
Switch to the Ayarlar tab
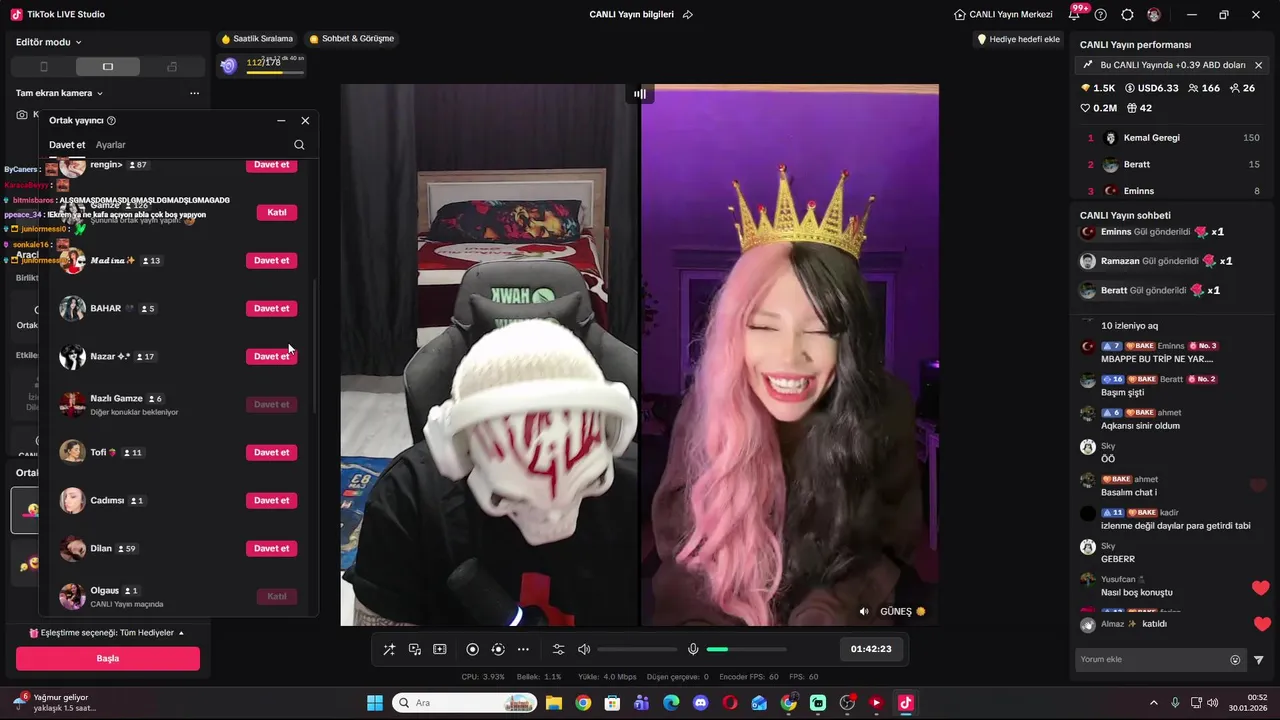pos(111,145)
